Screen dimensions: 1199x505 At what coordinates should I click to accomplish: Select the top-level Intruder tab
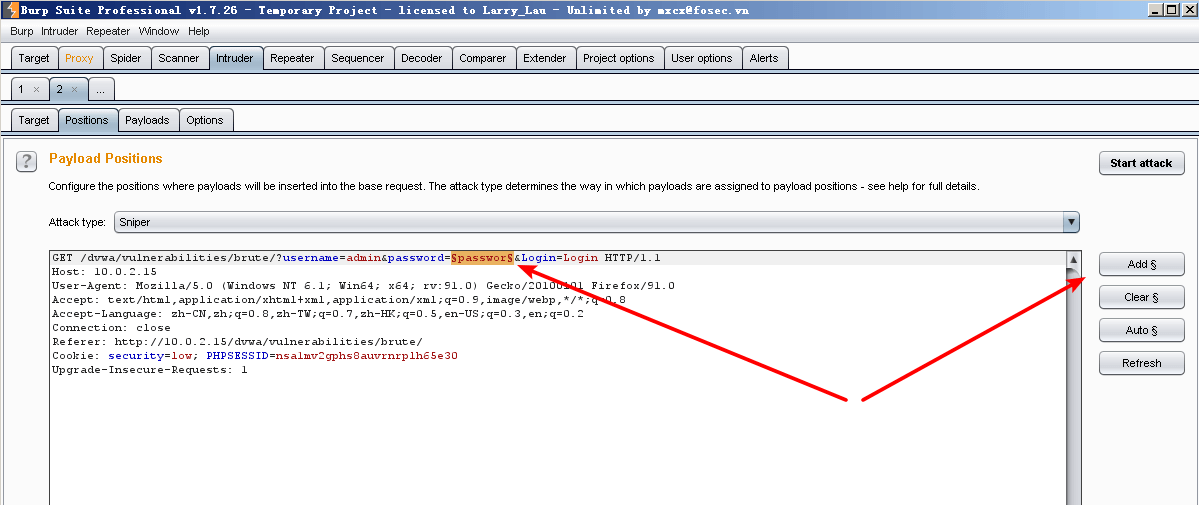(235, 58)
